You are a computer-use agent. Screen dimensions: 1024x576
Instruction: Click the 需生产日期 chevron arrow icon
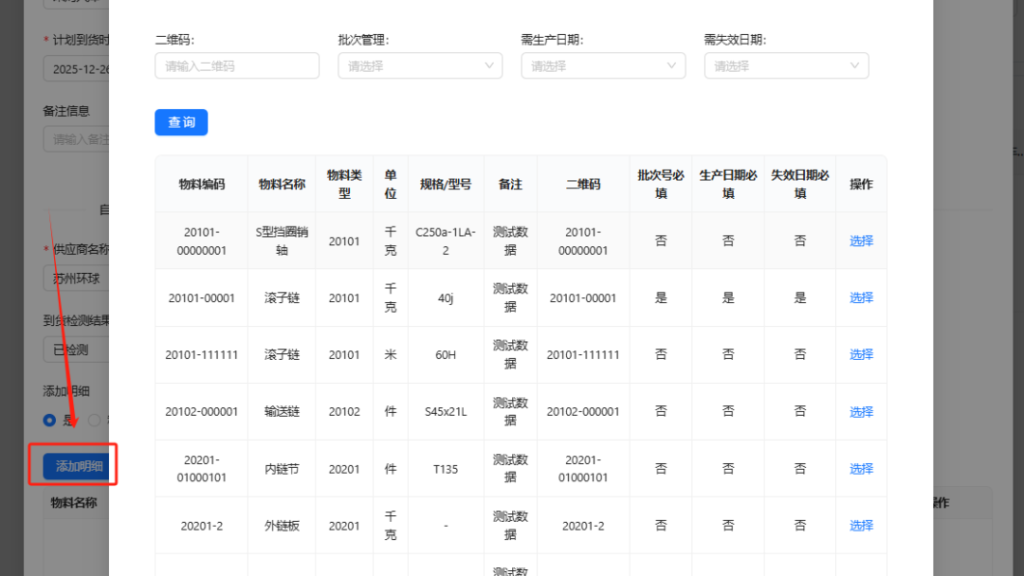pyautogui.click(x=673, y=66)
